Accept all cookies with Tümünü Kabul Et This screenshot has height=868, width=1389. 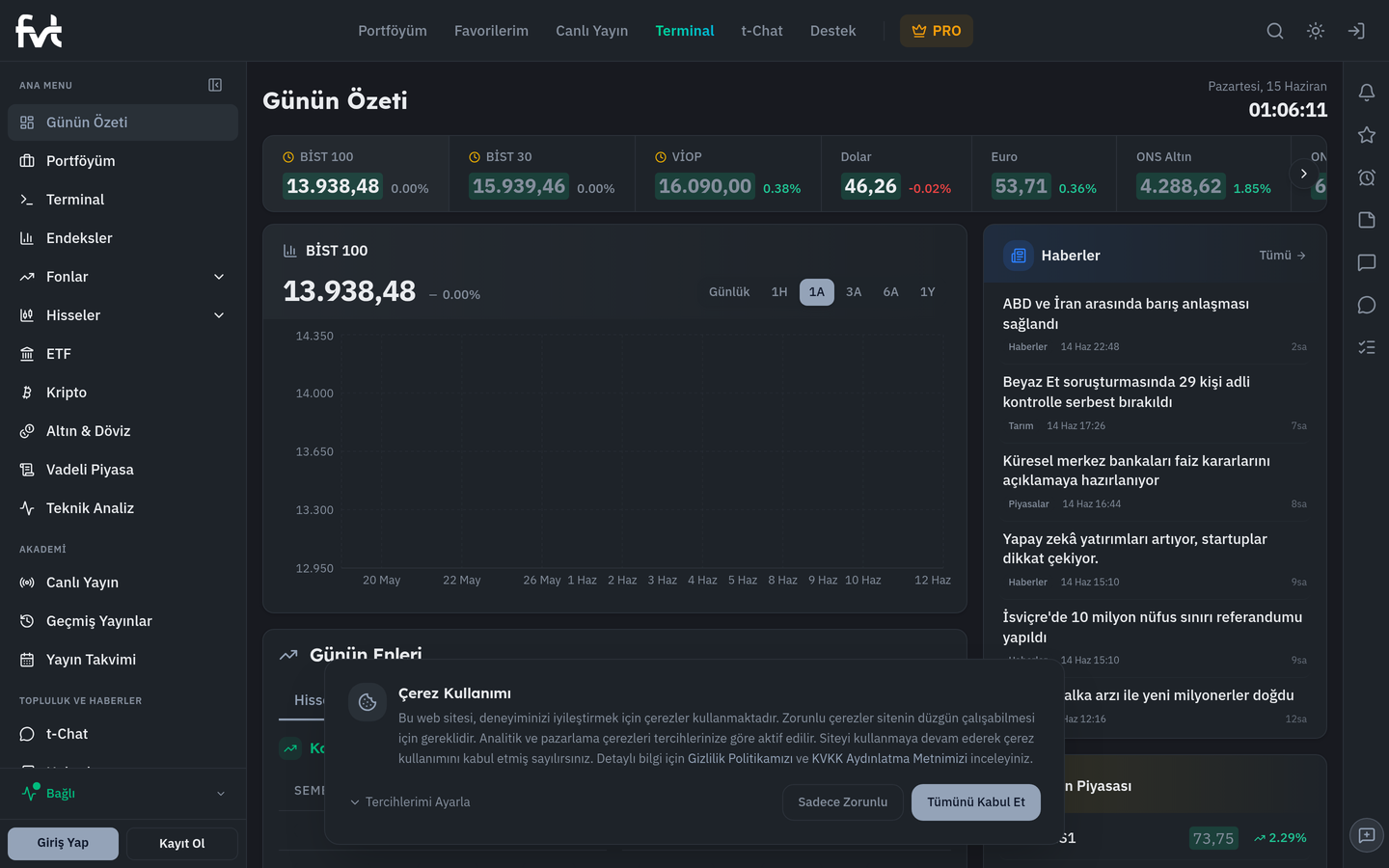(x=976, y=802)
